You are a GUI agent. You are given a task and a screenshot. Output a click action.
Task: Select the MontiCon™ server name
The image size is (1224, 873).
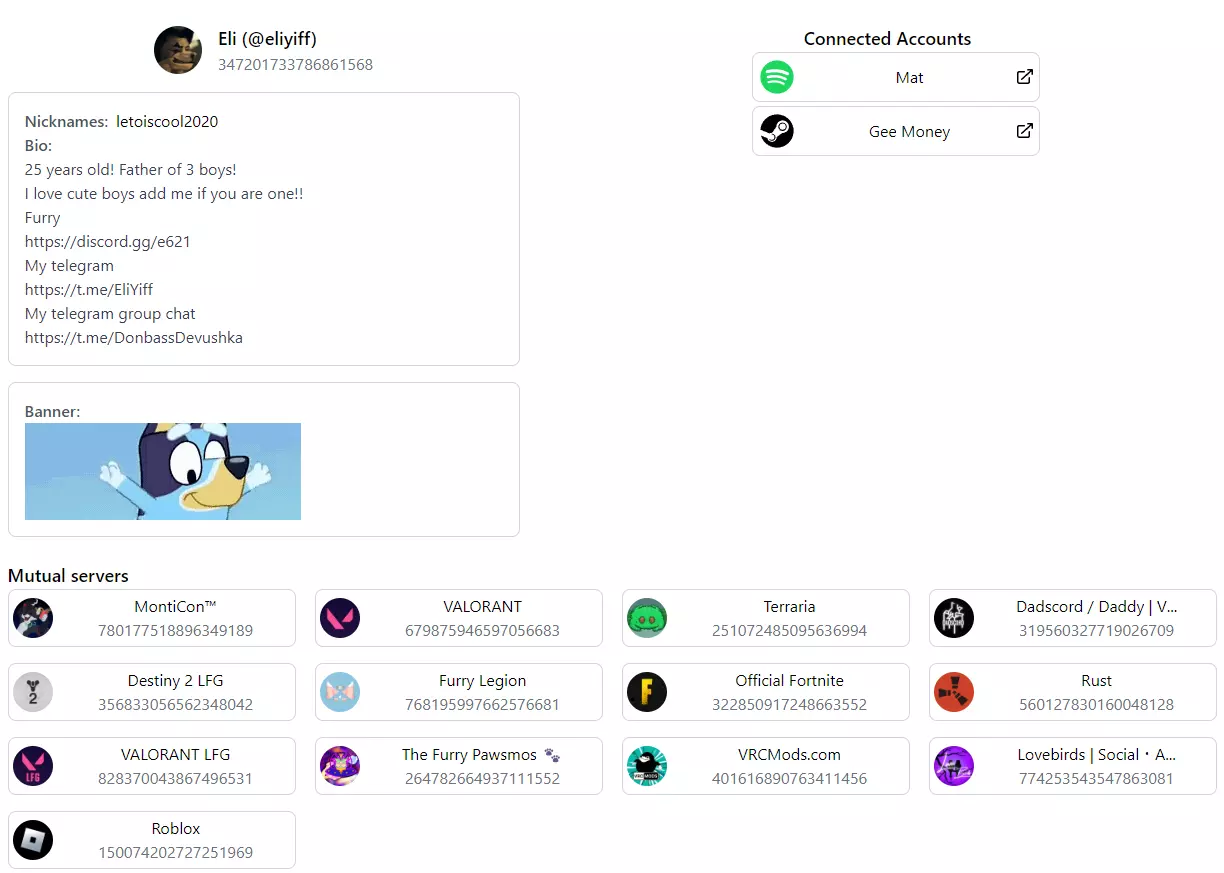point(175,607)
